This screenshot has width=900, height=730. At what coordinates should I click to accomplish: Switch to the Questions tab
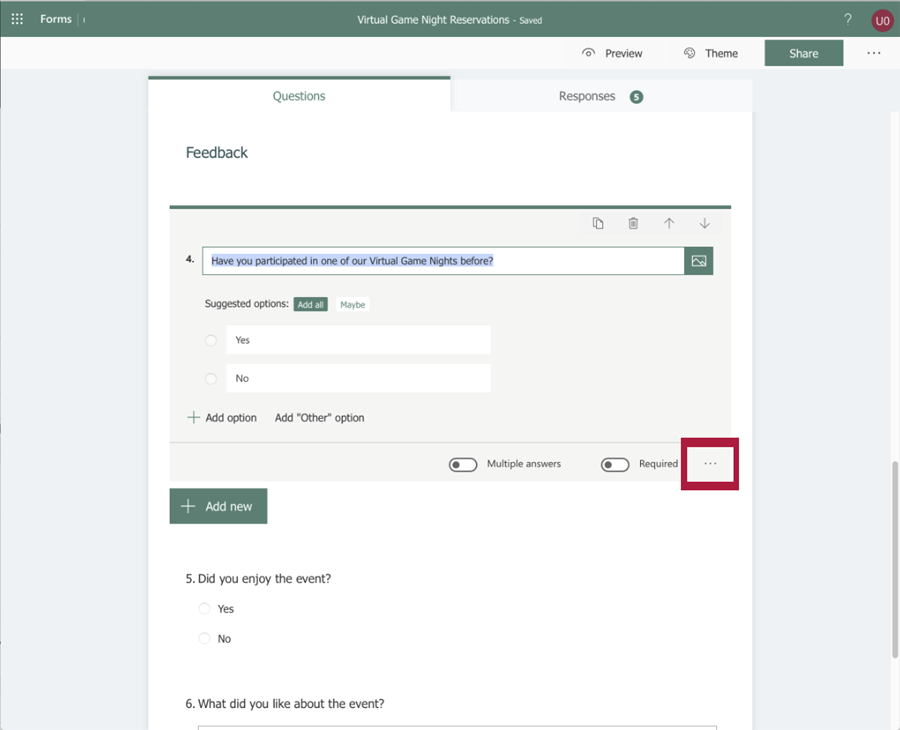[x=298, y=96]
